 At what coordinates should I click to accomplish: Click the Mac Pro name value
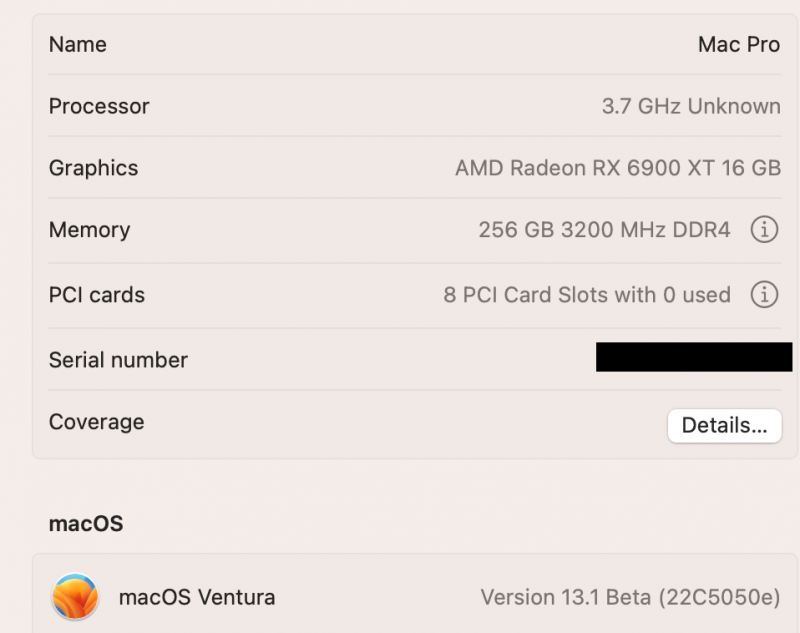(739, 45)
